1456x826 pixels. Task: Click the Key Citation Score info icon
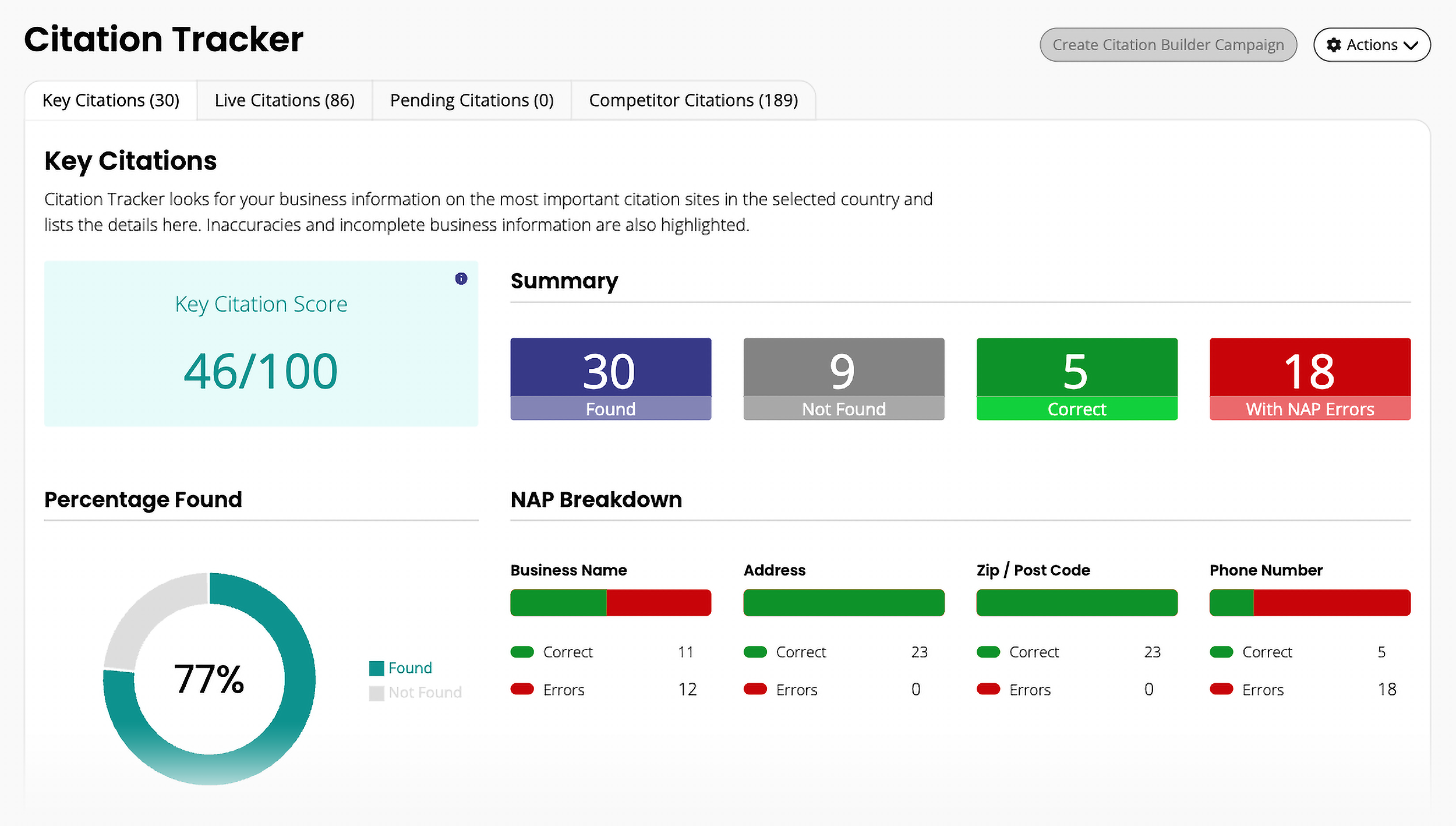point(461,278)
